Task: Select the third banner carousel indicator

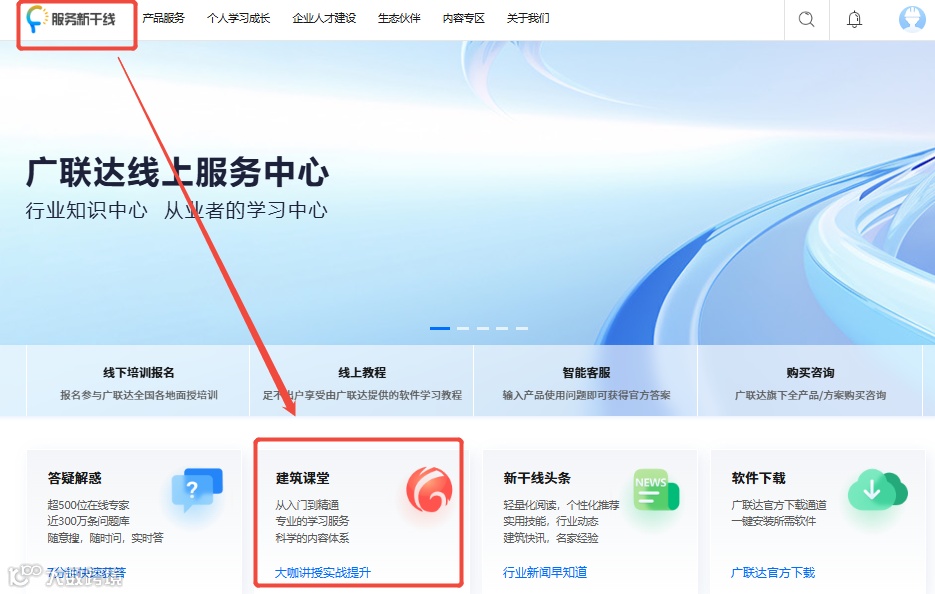Action: pos(483,328)
